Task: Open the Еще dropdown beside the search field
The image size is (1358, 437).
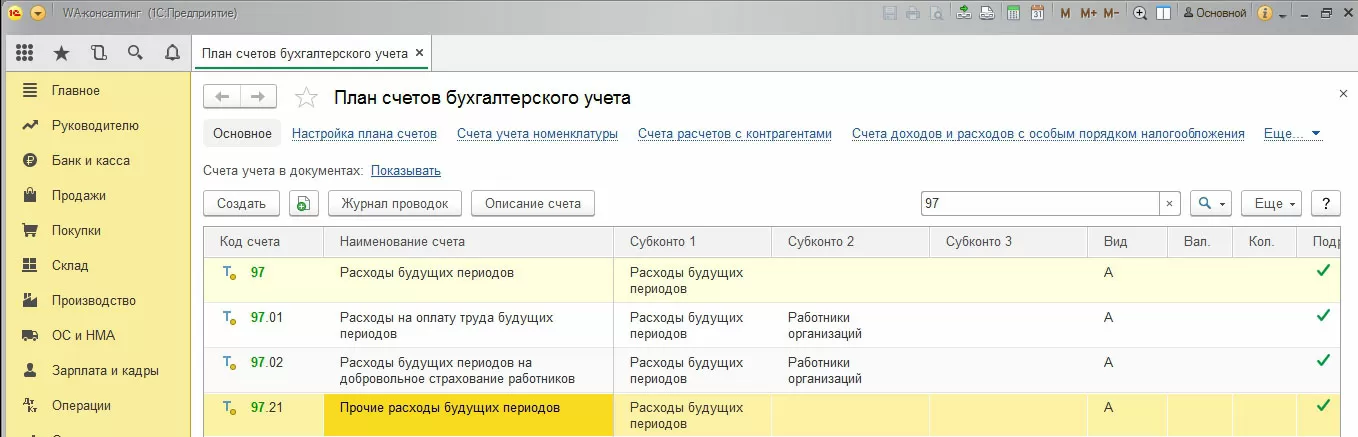Action: (x=1270, y=203)
